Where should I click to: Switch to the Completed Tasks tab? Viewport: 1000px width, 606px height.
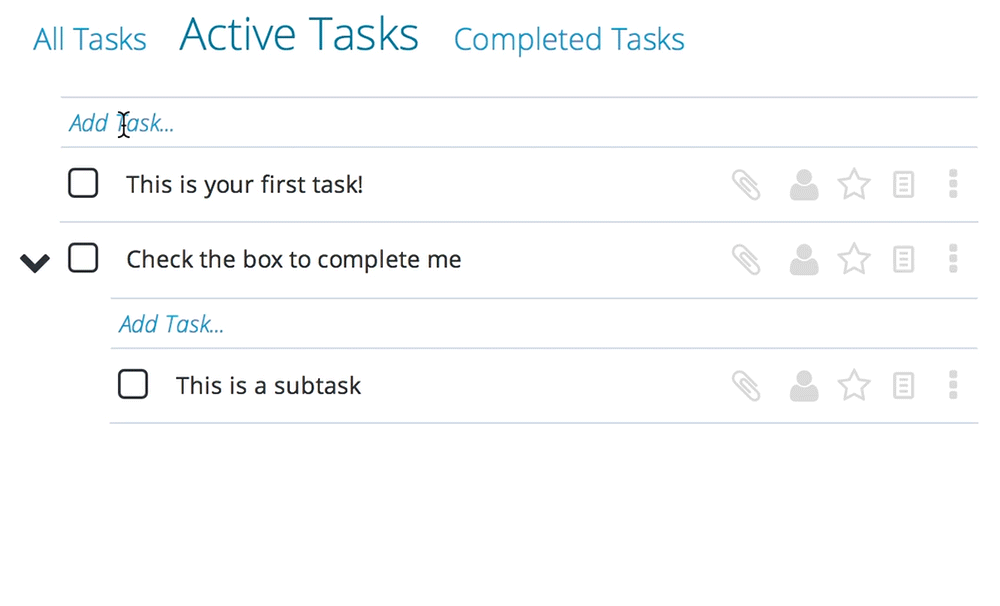569,40
